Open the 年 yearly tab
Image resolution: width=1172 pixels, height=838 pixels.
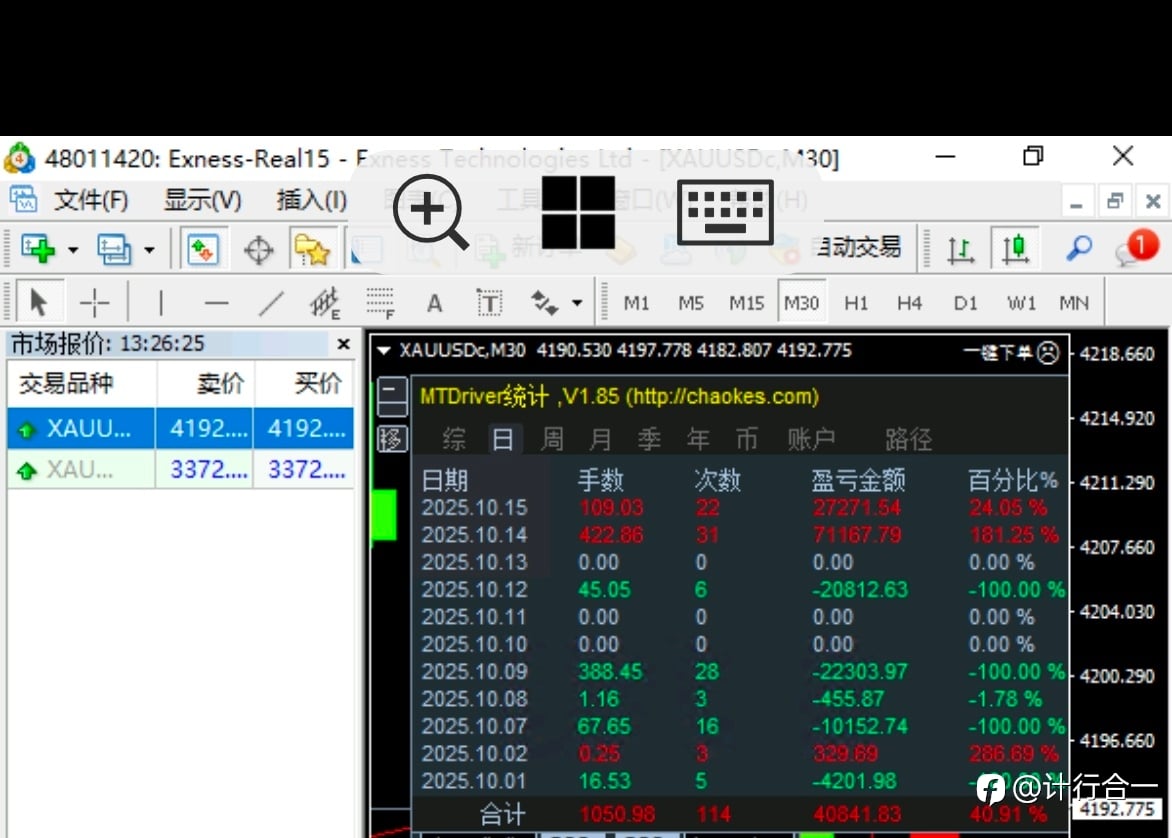click(697, 439)
